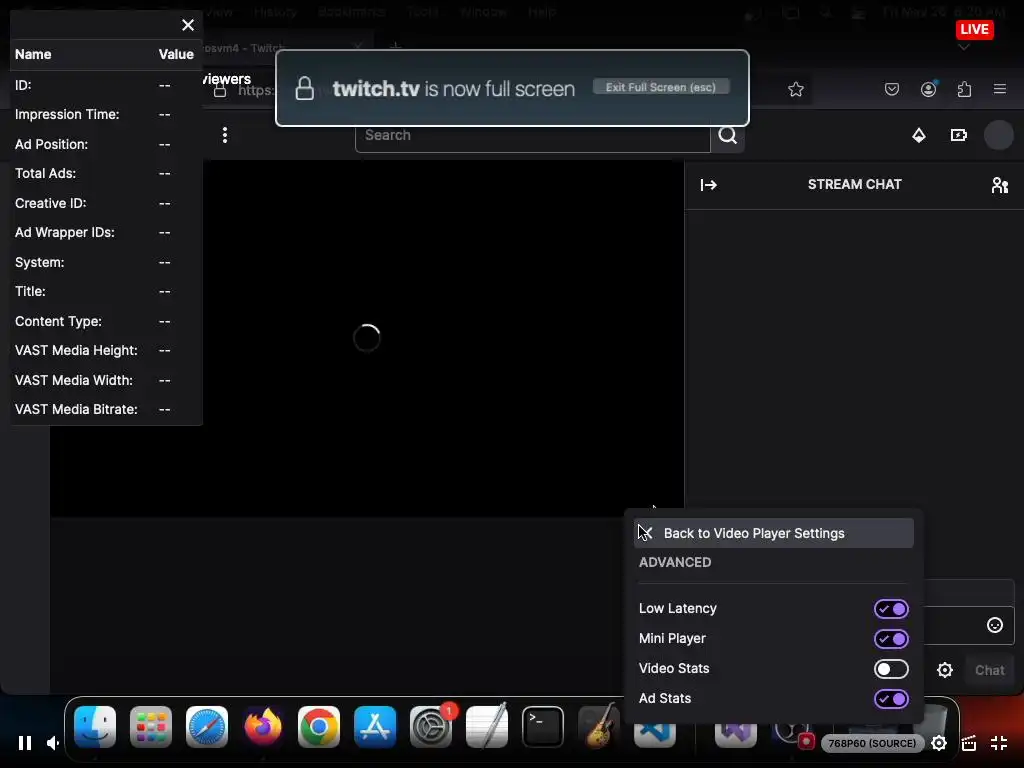Click the STREAM CHAT header text
The height and width of the screenshot is (768, 1024).
pos(854,185)
